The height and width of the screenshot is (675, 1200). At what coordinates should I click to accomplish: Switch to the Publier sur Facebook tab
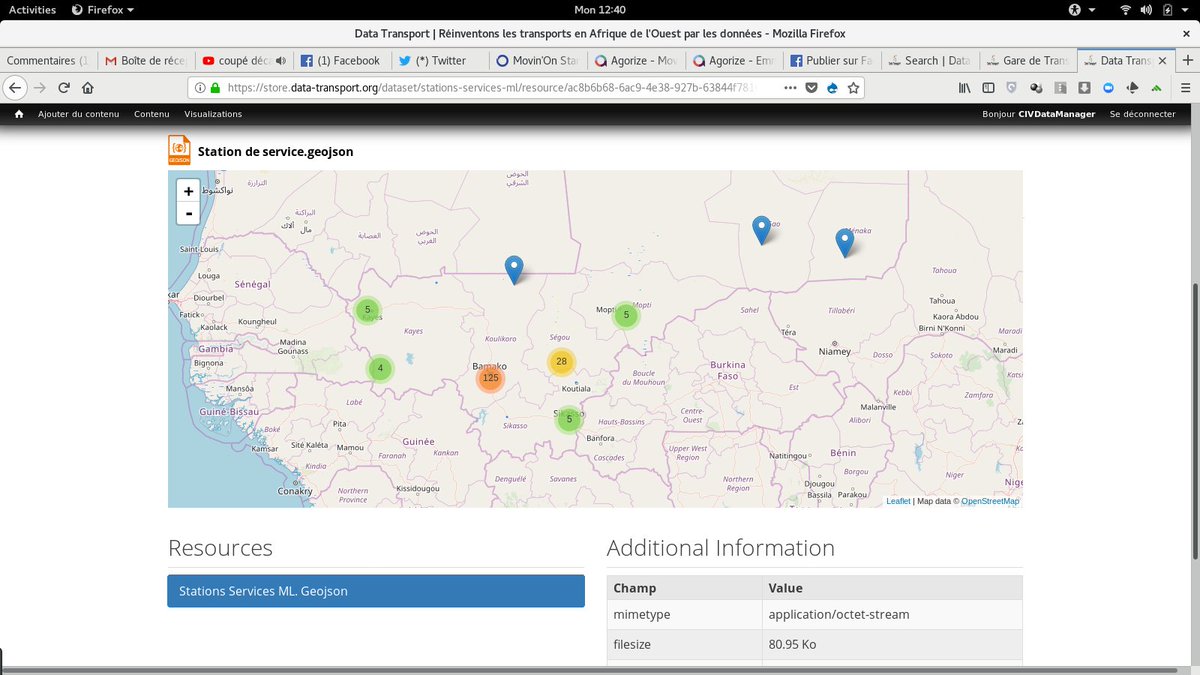(831, 61)
